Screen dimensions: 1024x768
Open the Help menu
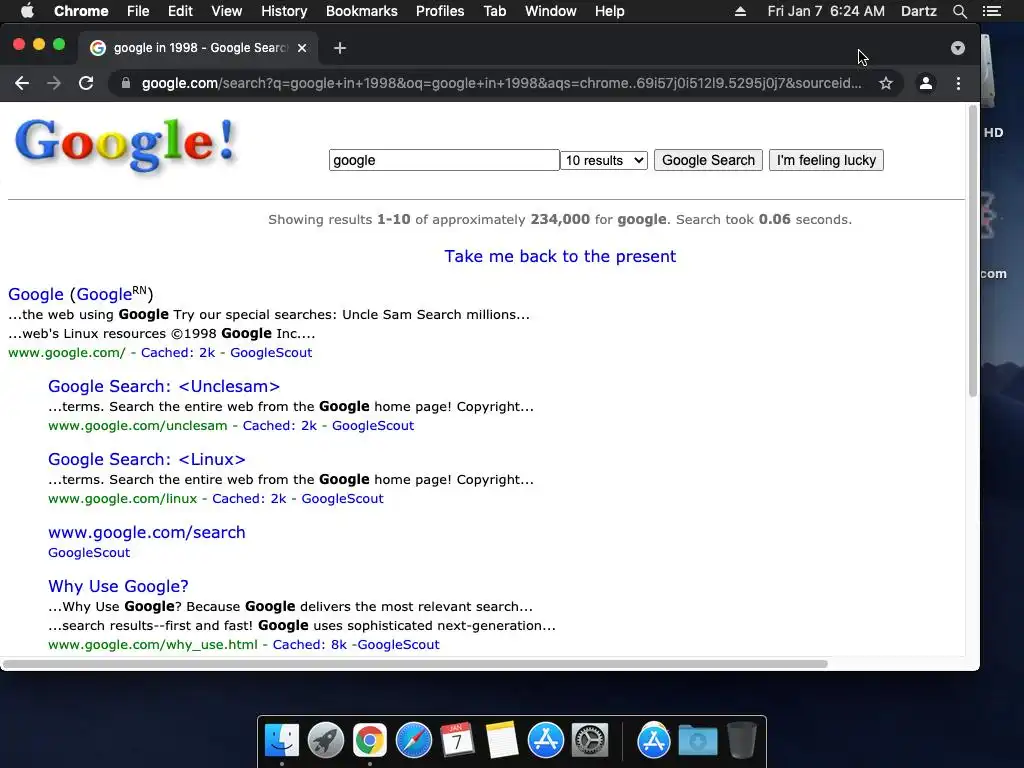tap(609, 11)
